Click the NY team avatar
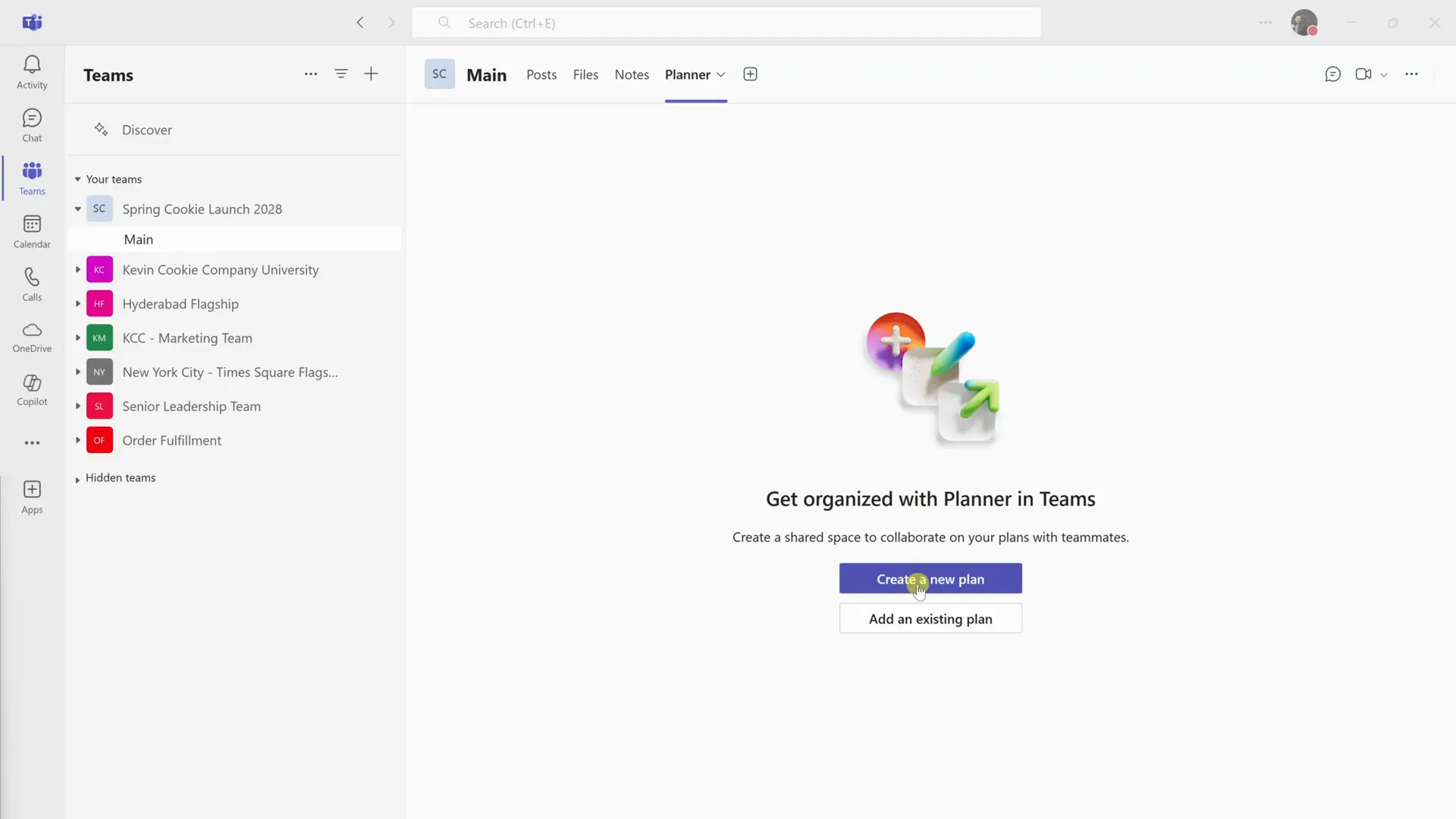 (x=99, y=372)
